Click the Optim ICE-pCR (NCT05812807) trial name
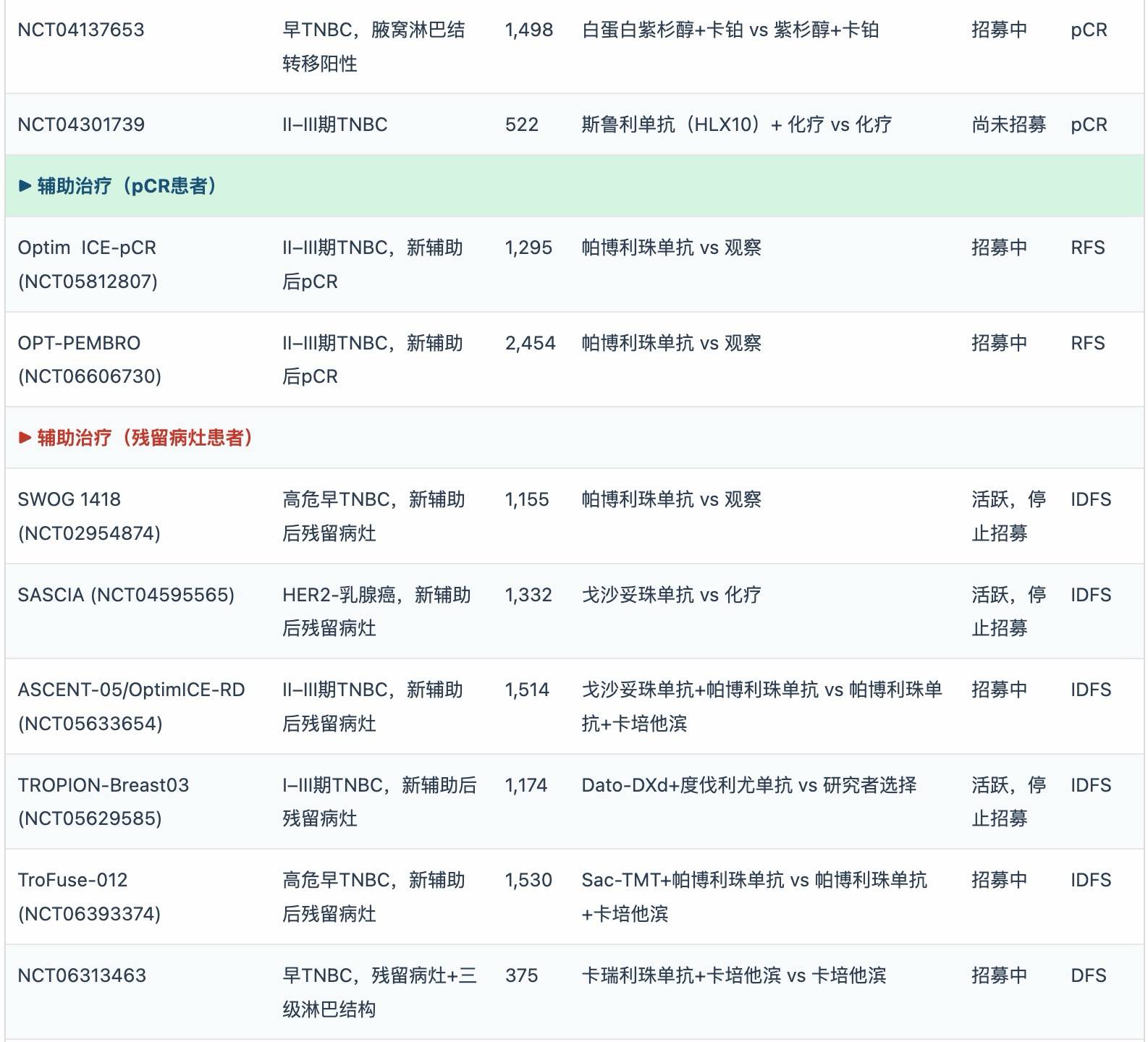The image size is (1148, 1042). [x=88, y=264]
